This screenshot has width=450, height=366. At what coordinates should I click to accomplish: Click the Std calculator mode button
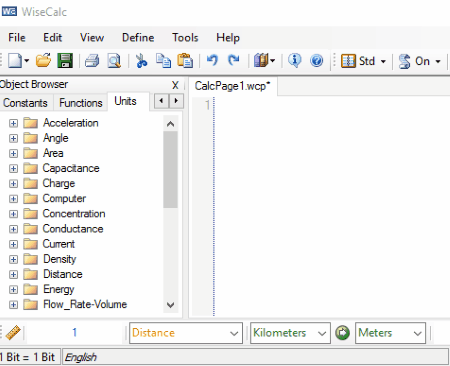358,61
